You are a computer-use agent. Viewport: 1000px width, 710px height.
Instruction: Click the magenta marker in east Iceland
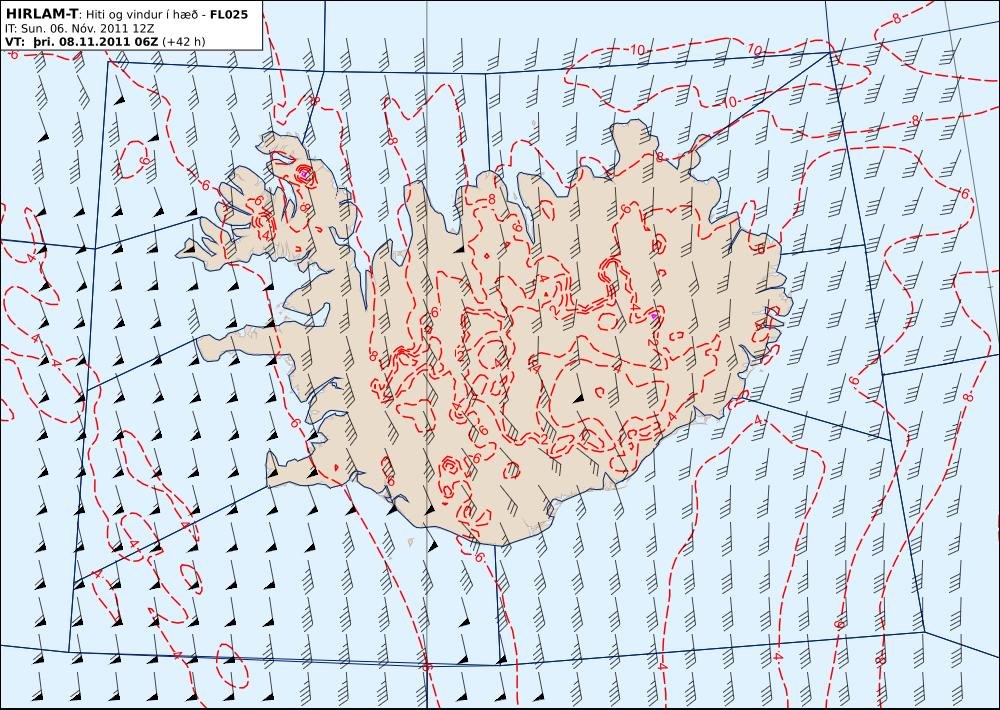pos(653,315)
